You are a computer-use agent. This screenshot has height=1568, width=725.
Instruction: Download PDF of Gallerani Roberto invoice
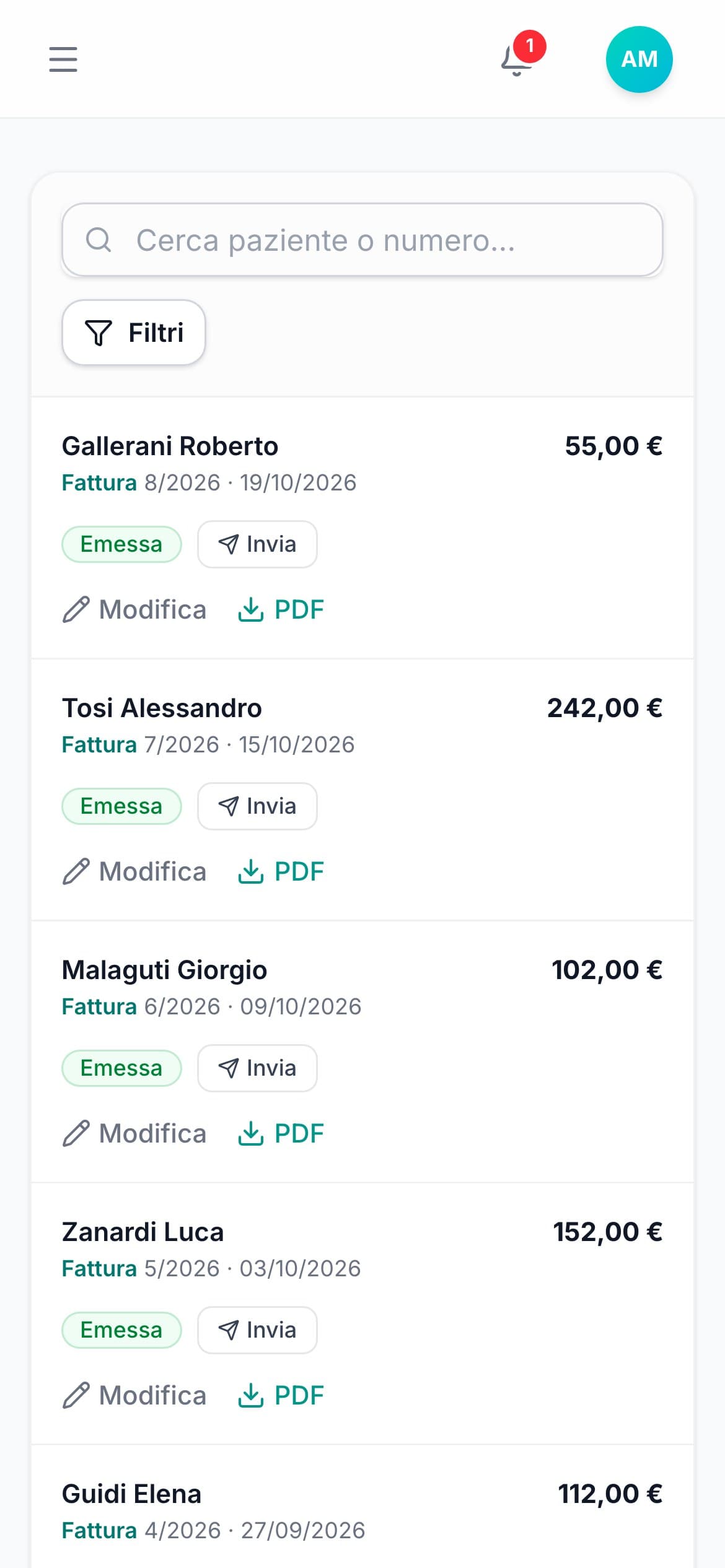point(281,609)
